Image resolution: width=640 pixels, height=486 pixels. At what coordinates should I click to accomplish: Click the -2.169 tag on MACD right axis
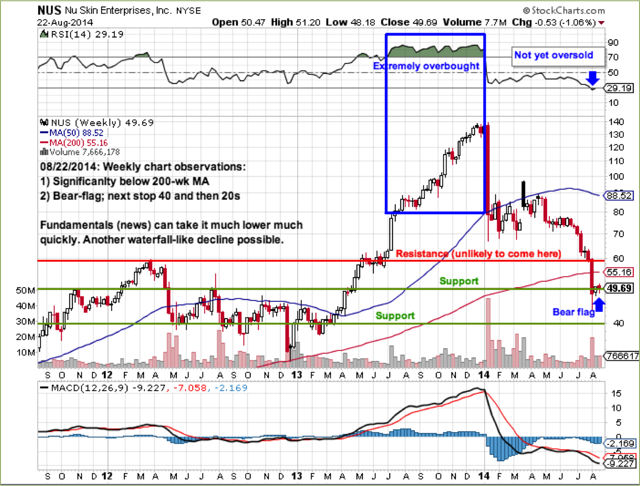click(x=620, y=444)
